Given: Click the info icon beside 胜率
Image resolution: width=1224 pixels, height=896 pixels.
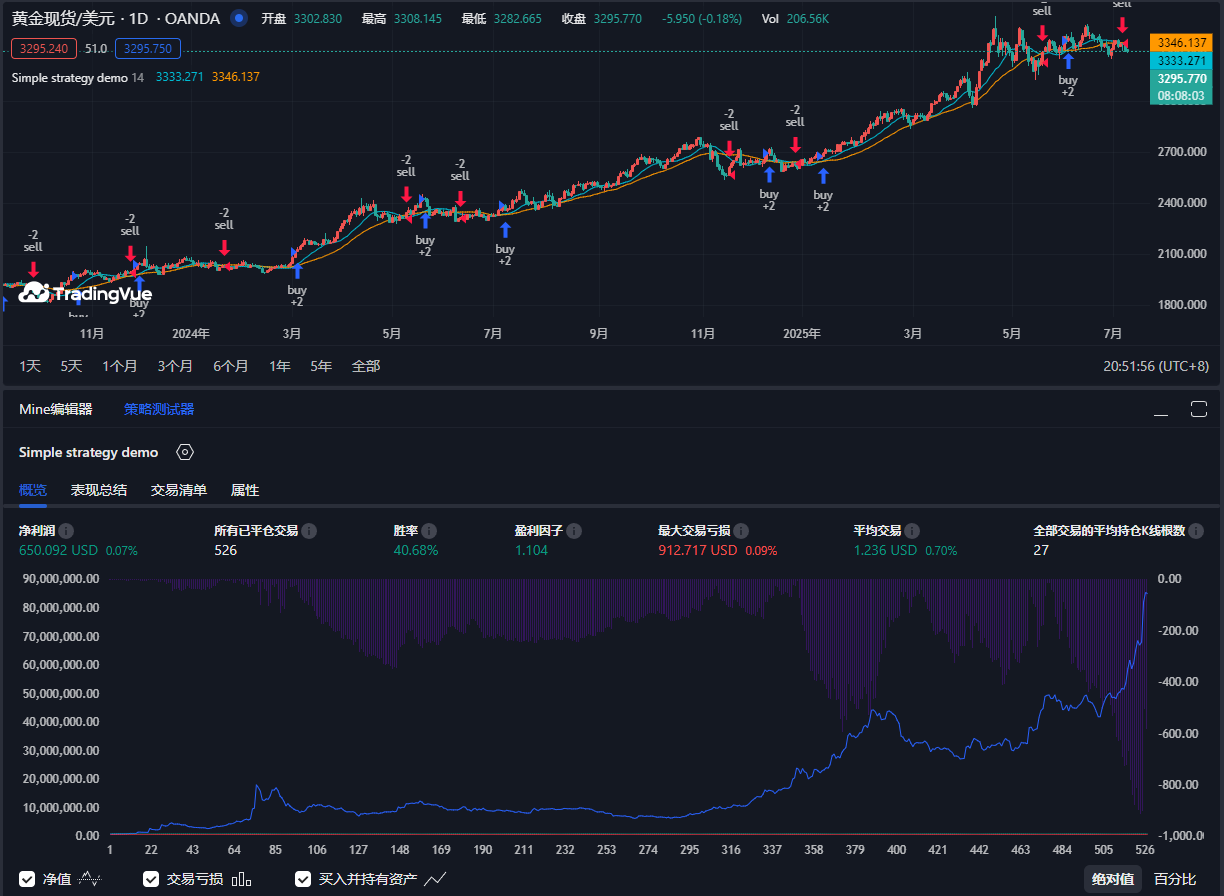Looking at the screenshot, I should tap(429, 531).
